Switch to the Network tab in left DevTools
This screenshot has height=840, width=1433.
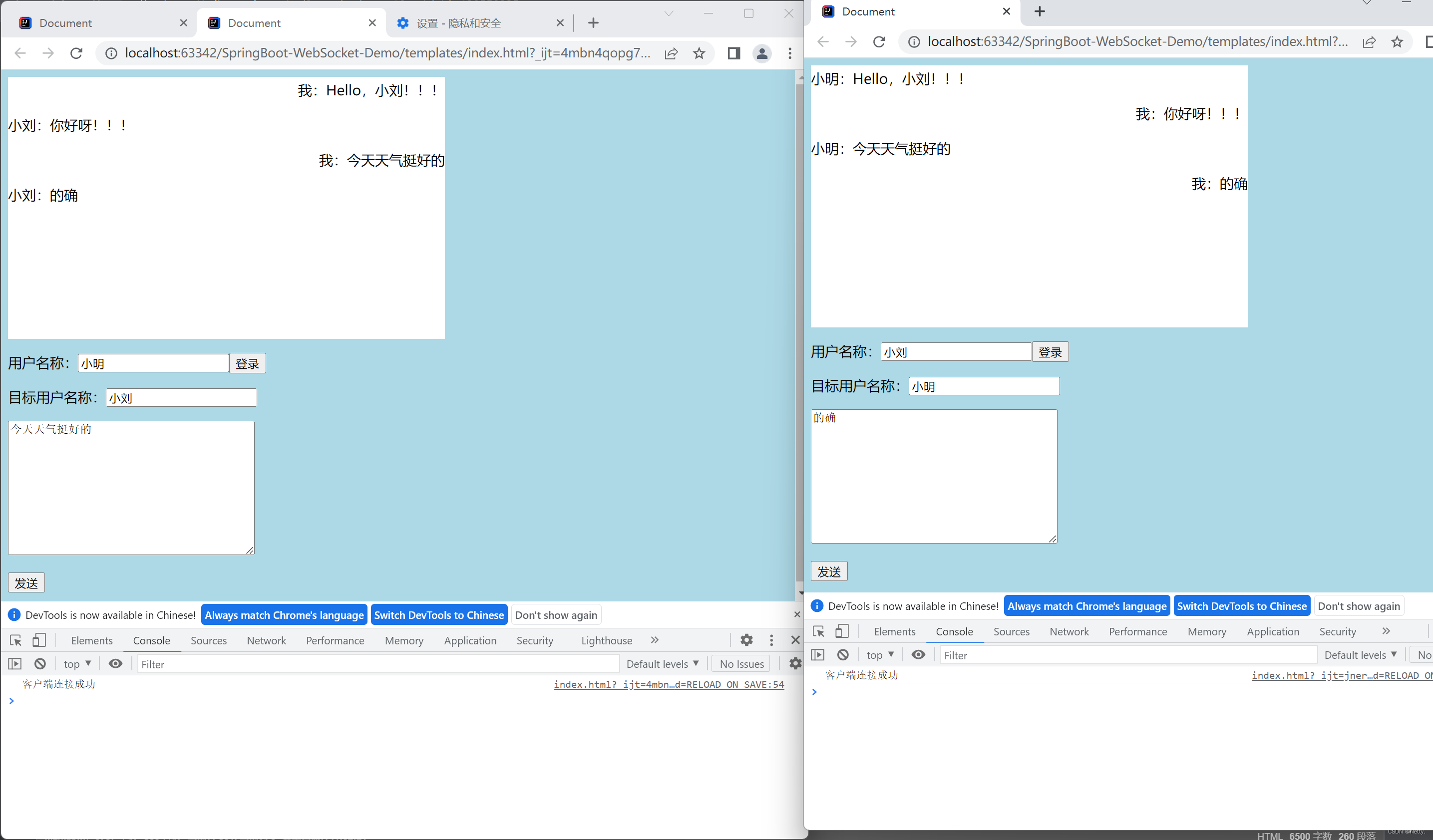tap(266, 640)
